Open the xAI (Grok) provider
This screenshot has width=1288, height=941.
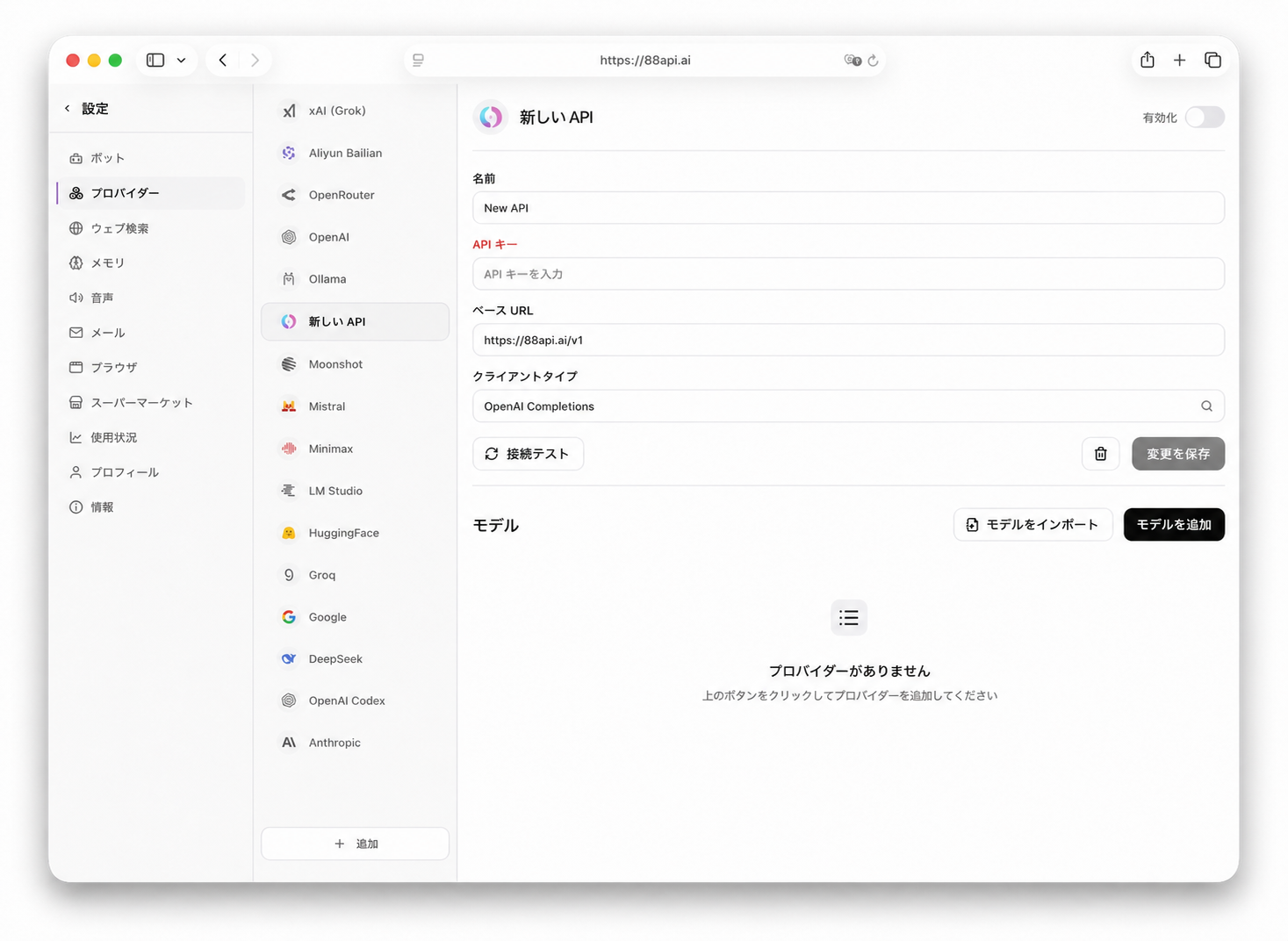tap(355, 111)
